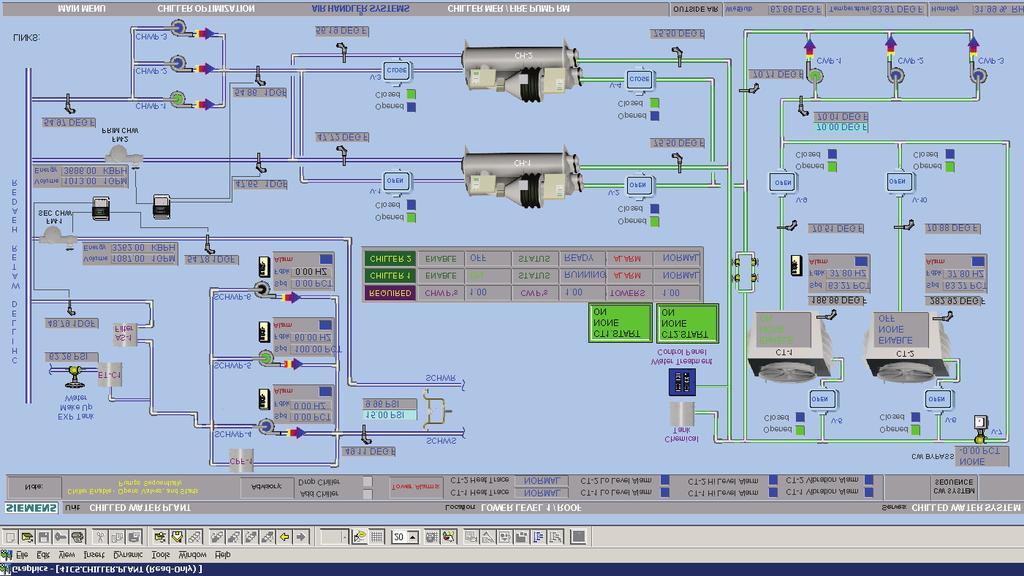Select the CHWP-2 chilled water pump
Viewport: 1024px width, 576px height.
[178, 63]
